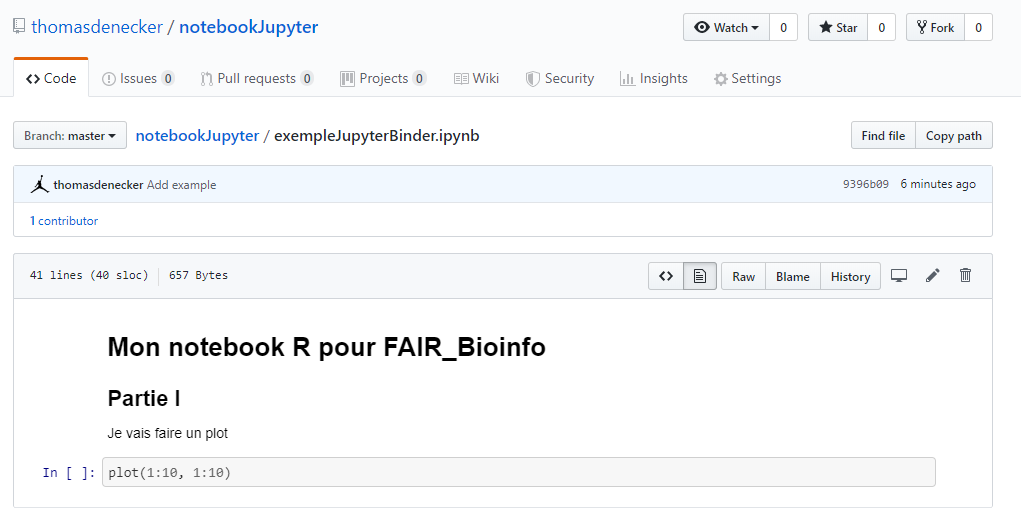Screen dimensions: 1021x529
Task: View the stargazers count next to Star
Action: 882,27
